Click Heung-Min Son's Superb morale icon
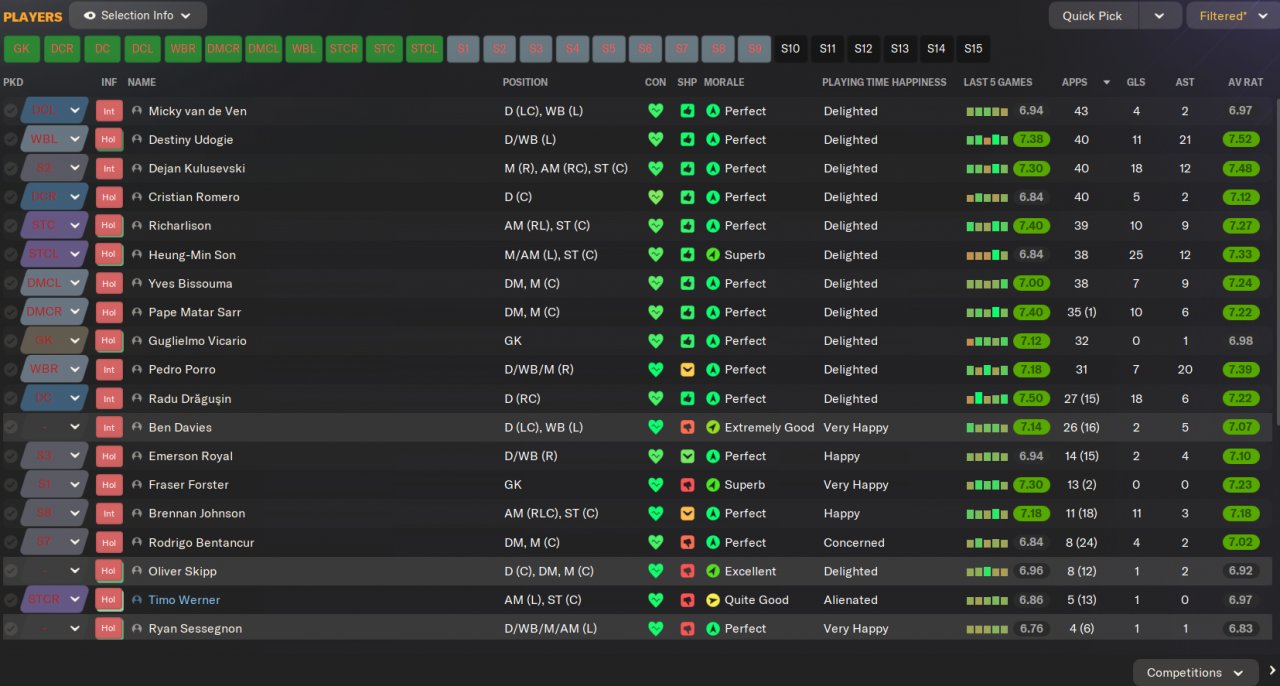1280x686 pixels. coord(713,255)
